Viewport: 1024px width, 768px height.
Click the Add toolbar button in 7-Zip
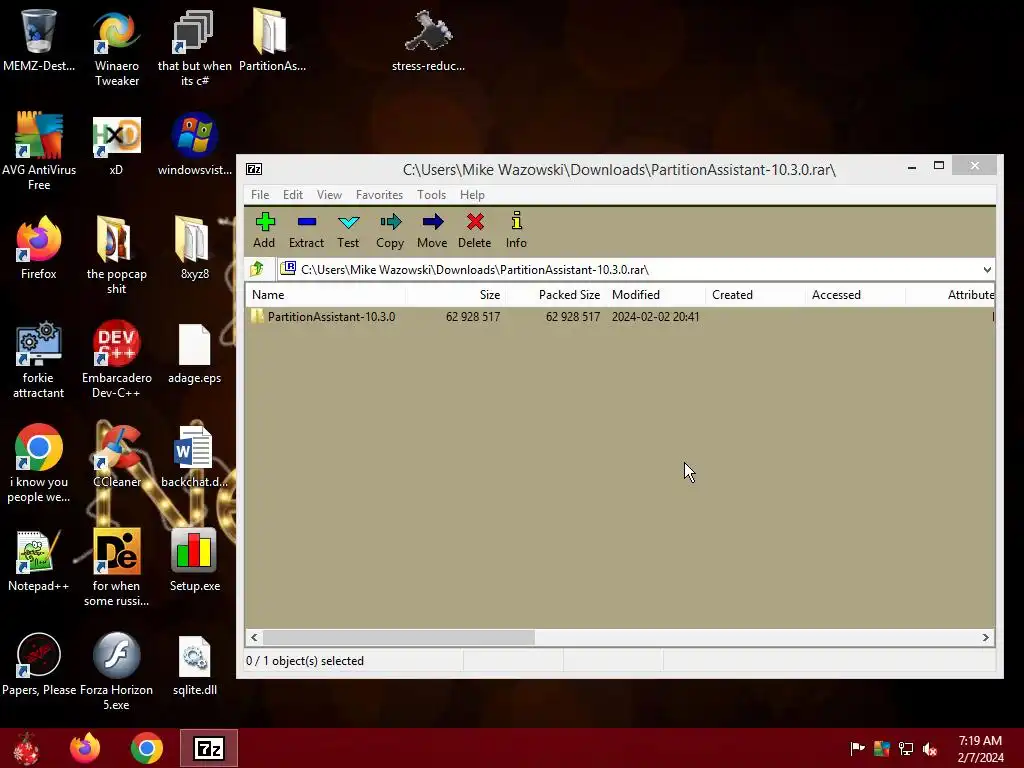(264, 230)
